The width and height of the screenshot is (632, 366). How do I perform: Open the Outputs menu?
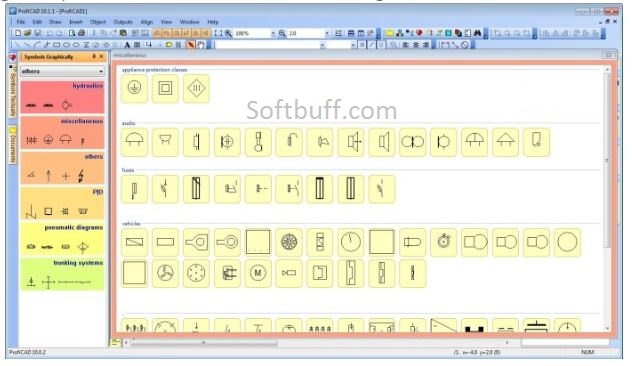point(123,22)
